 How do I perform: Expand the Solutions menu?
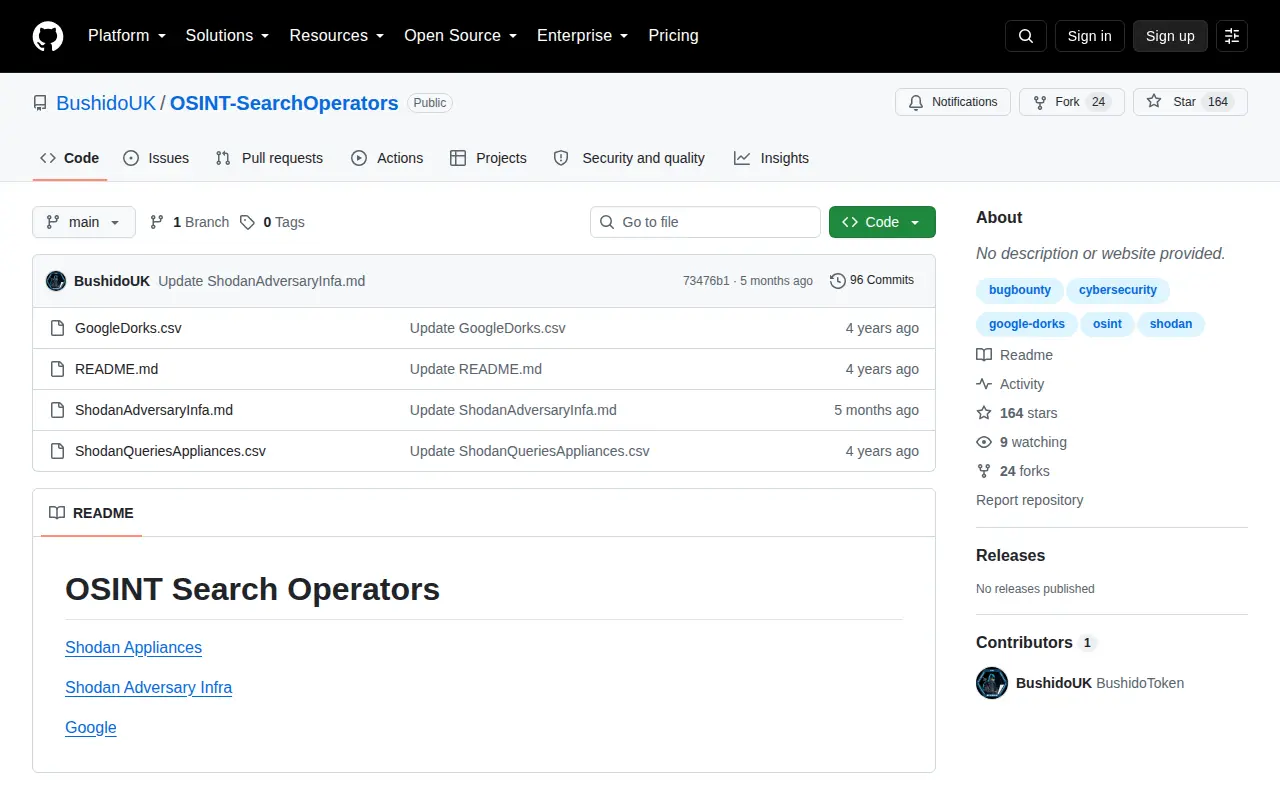(227, 36)
